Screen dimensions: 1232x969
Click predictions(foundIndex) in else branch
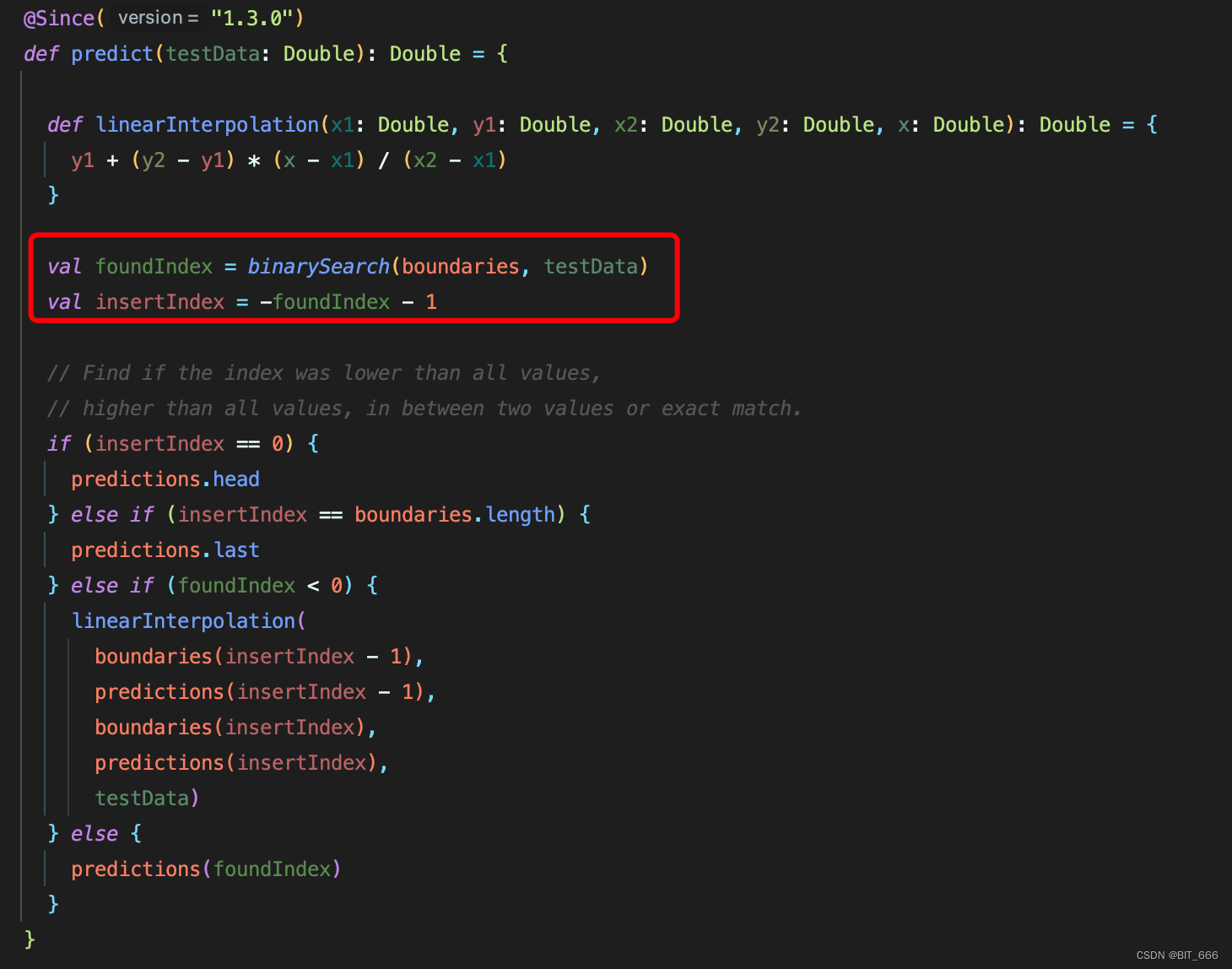coord(205,869)
